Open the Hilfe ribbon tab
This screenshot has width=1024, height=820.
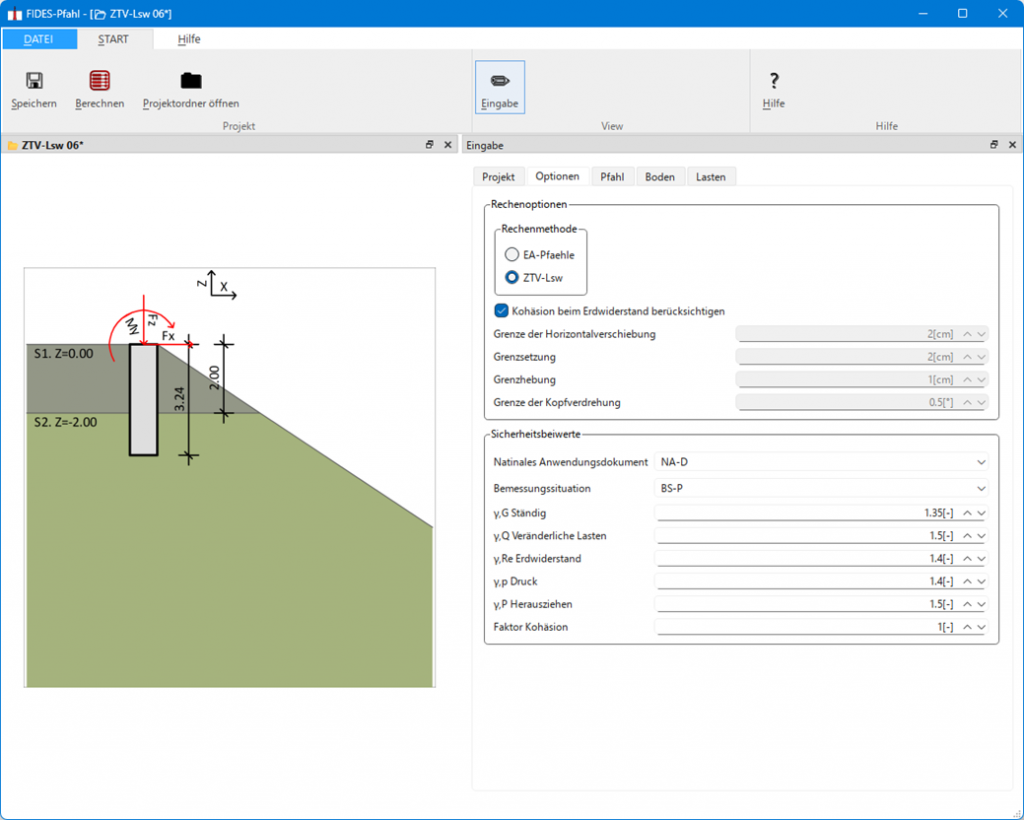pos(189,39)
